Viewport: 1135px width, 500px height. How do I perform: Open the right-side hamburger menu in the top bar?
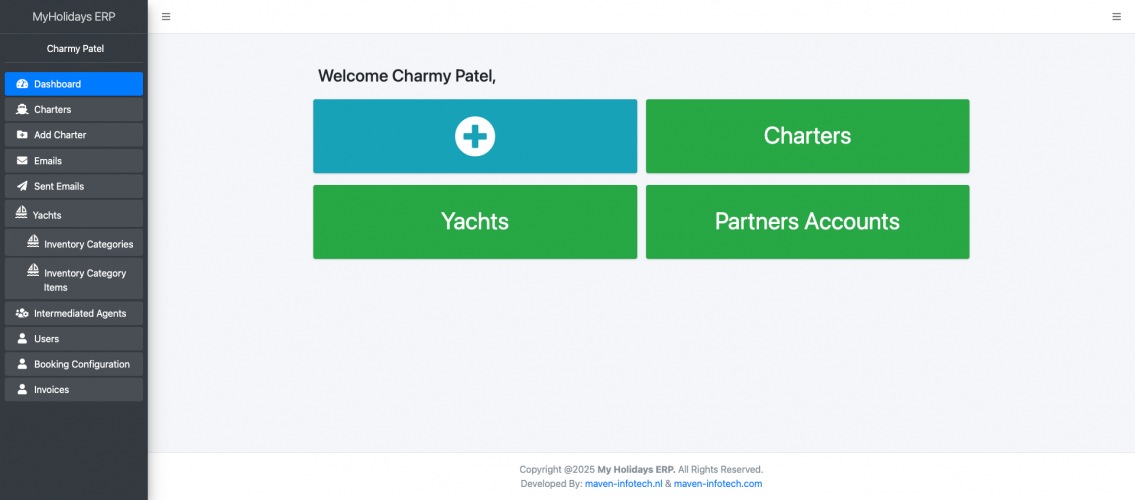point(1116,17)
